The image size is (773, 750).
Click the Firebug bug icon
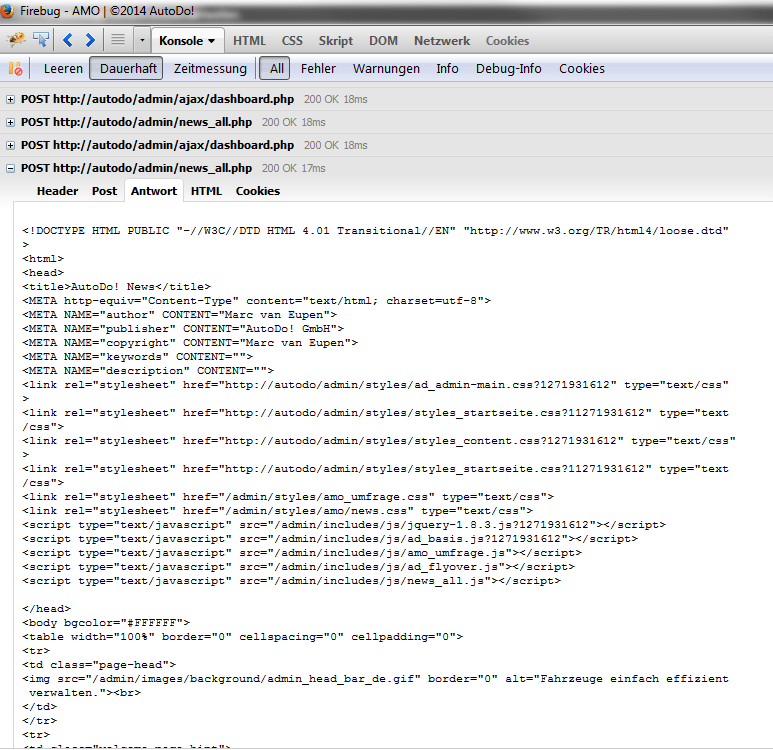pyautogui.click(x=16, y=39)
